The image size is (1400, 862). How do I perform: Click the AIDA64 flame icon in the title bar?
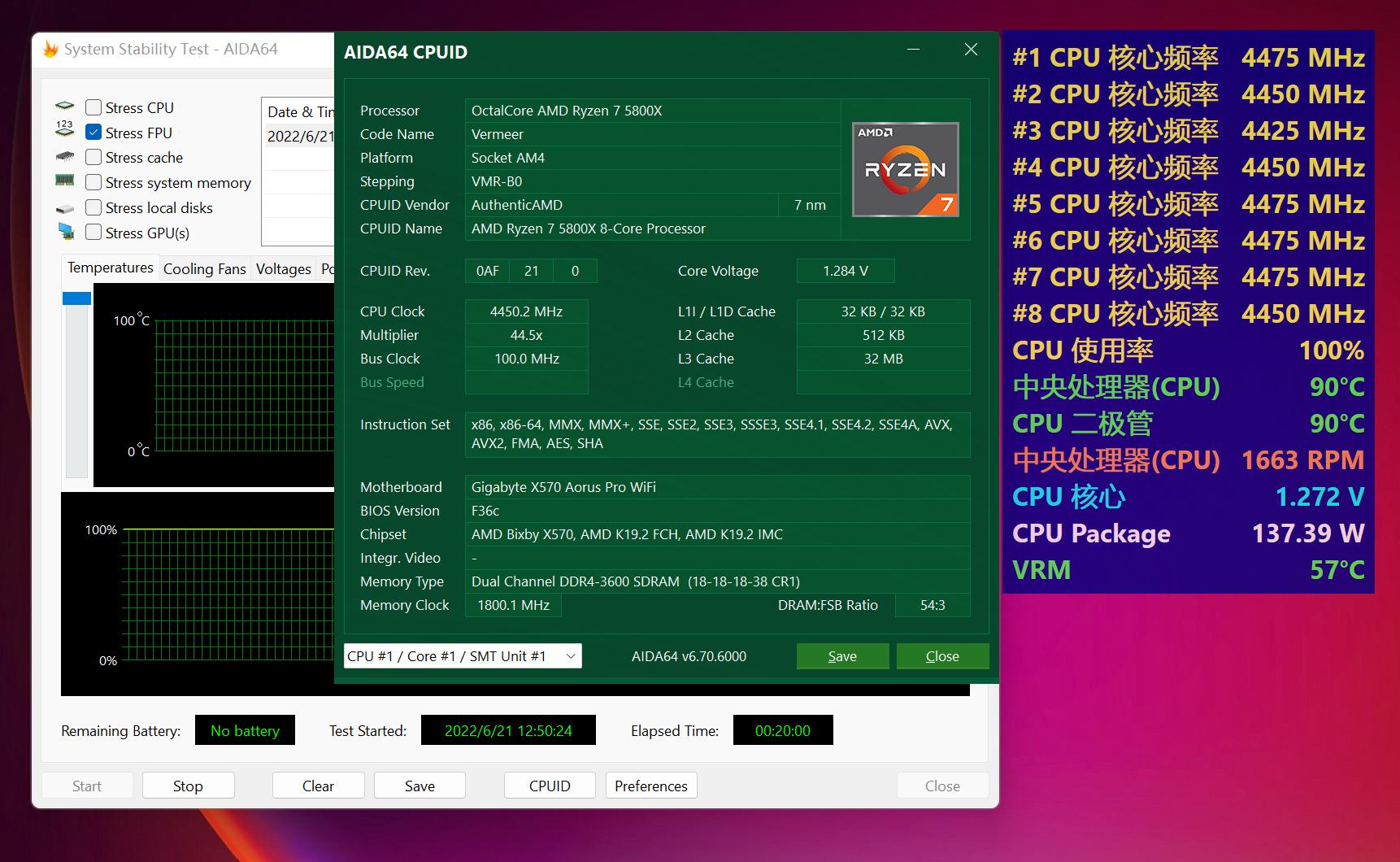(x=50, y=48)
